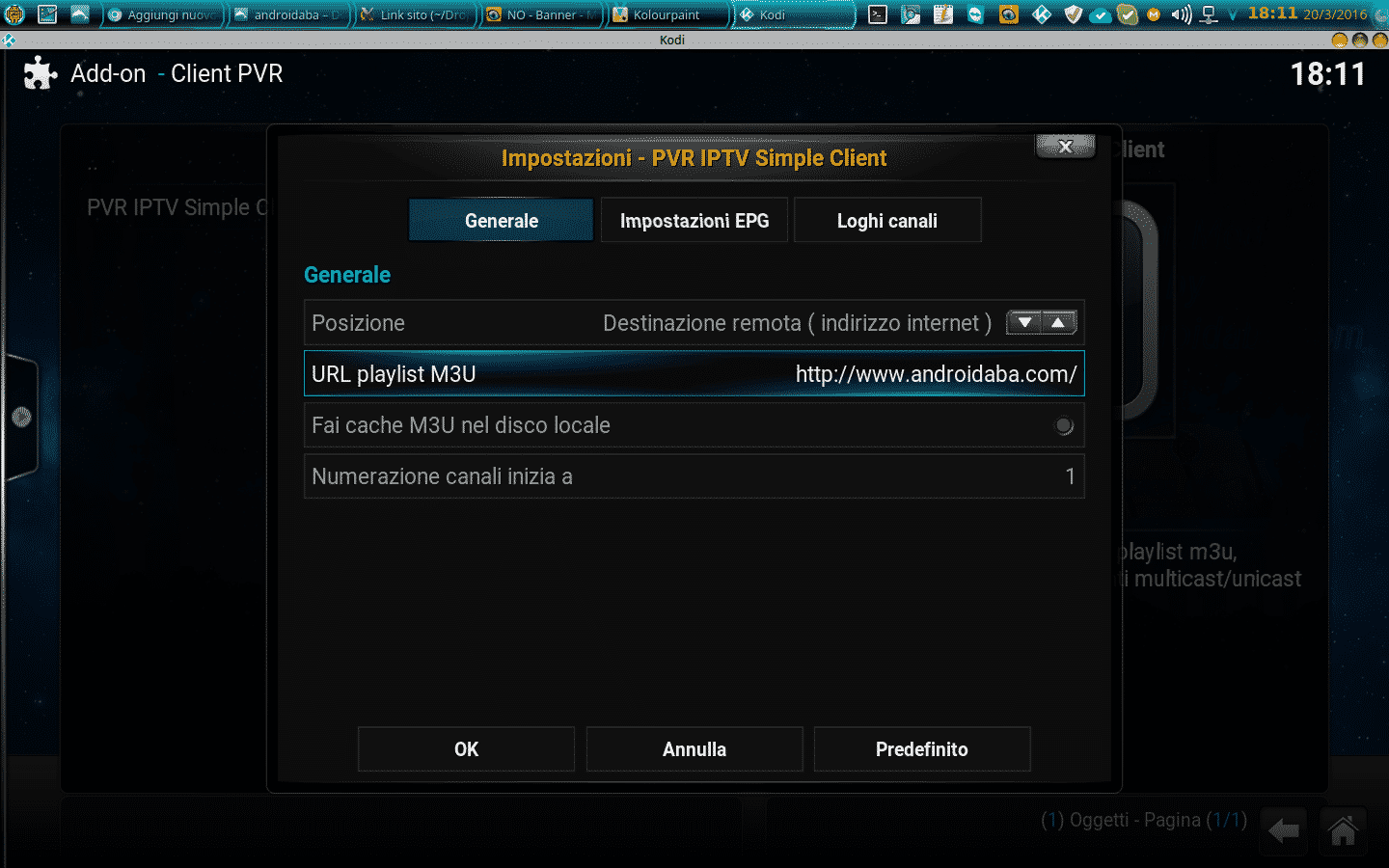This screenshot has width=1389, height=868.
Task: Open the terminal launcher in the panel
Action: [x=878, y=14]
